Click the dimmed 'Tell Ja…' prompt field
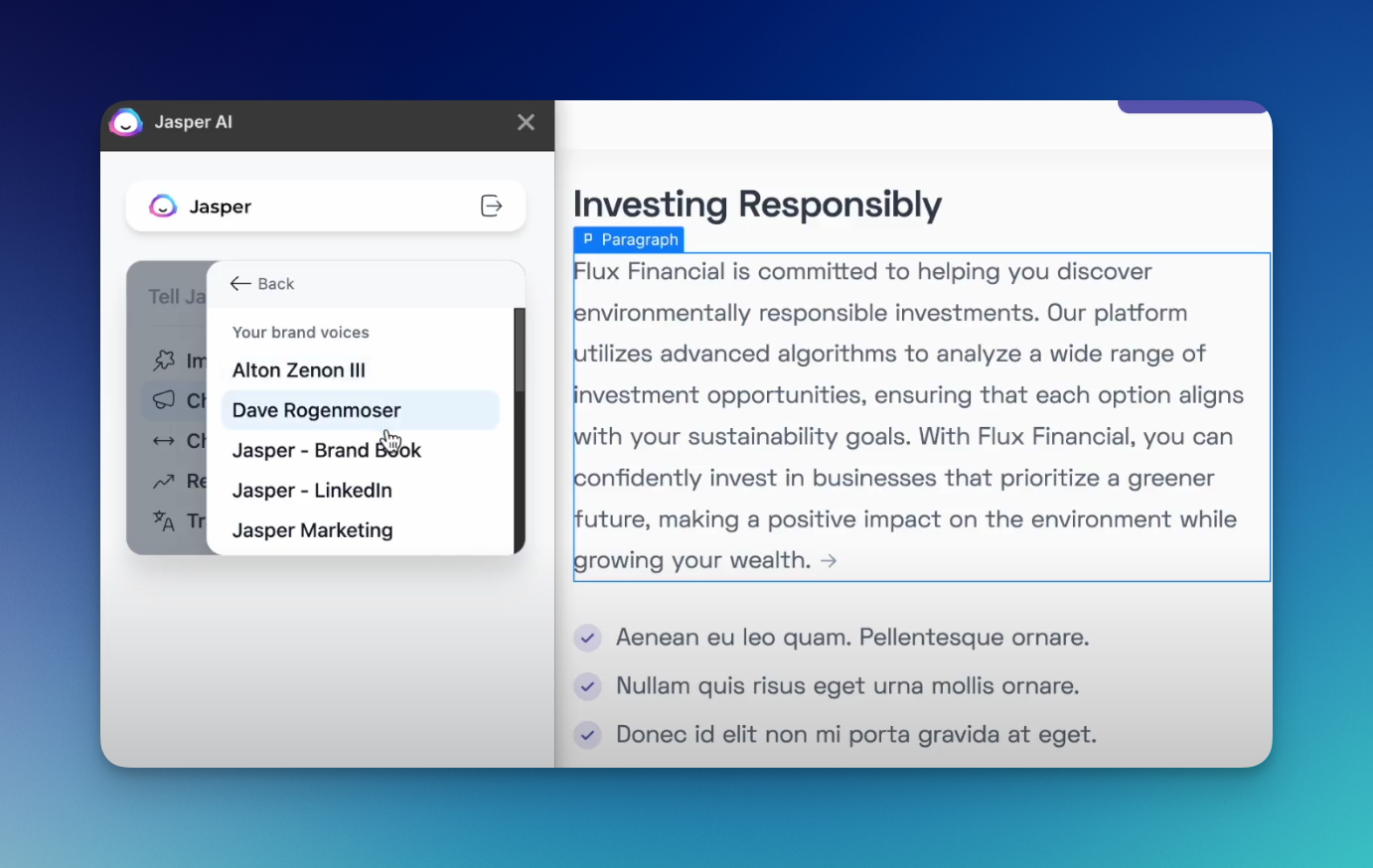This screenshot has width=1373, height=868. (x=176, y=297)
